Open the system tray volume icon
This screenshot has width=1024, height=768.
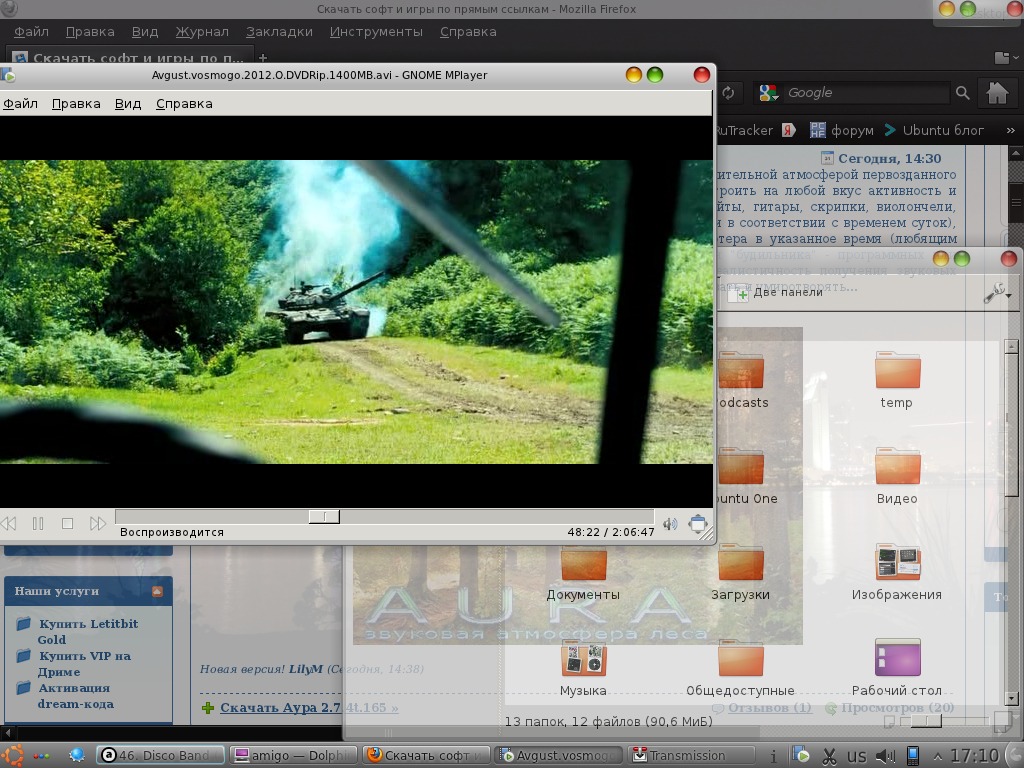885,756
